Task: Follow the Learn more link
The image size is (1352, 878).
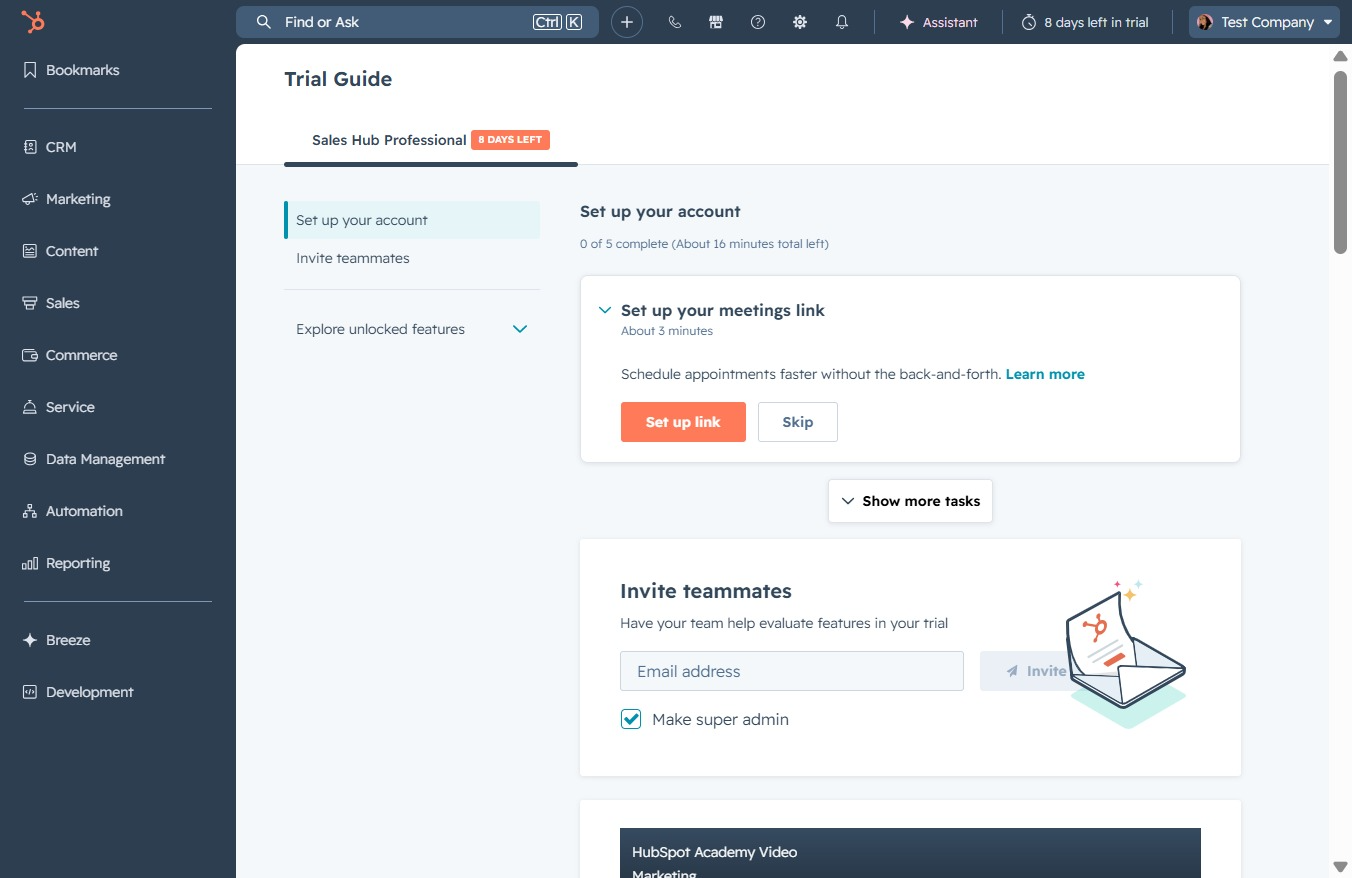Action: pyautogui.click(x=1045, y=374)
